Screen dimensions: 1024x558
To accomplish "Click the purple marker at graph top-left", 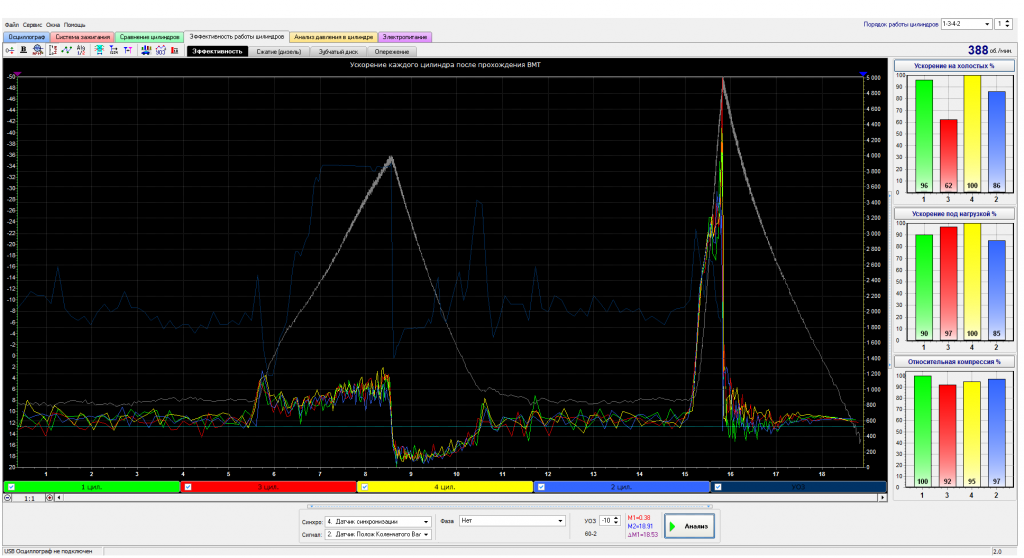I will [x=18, y=74].
